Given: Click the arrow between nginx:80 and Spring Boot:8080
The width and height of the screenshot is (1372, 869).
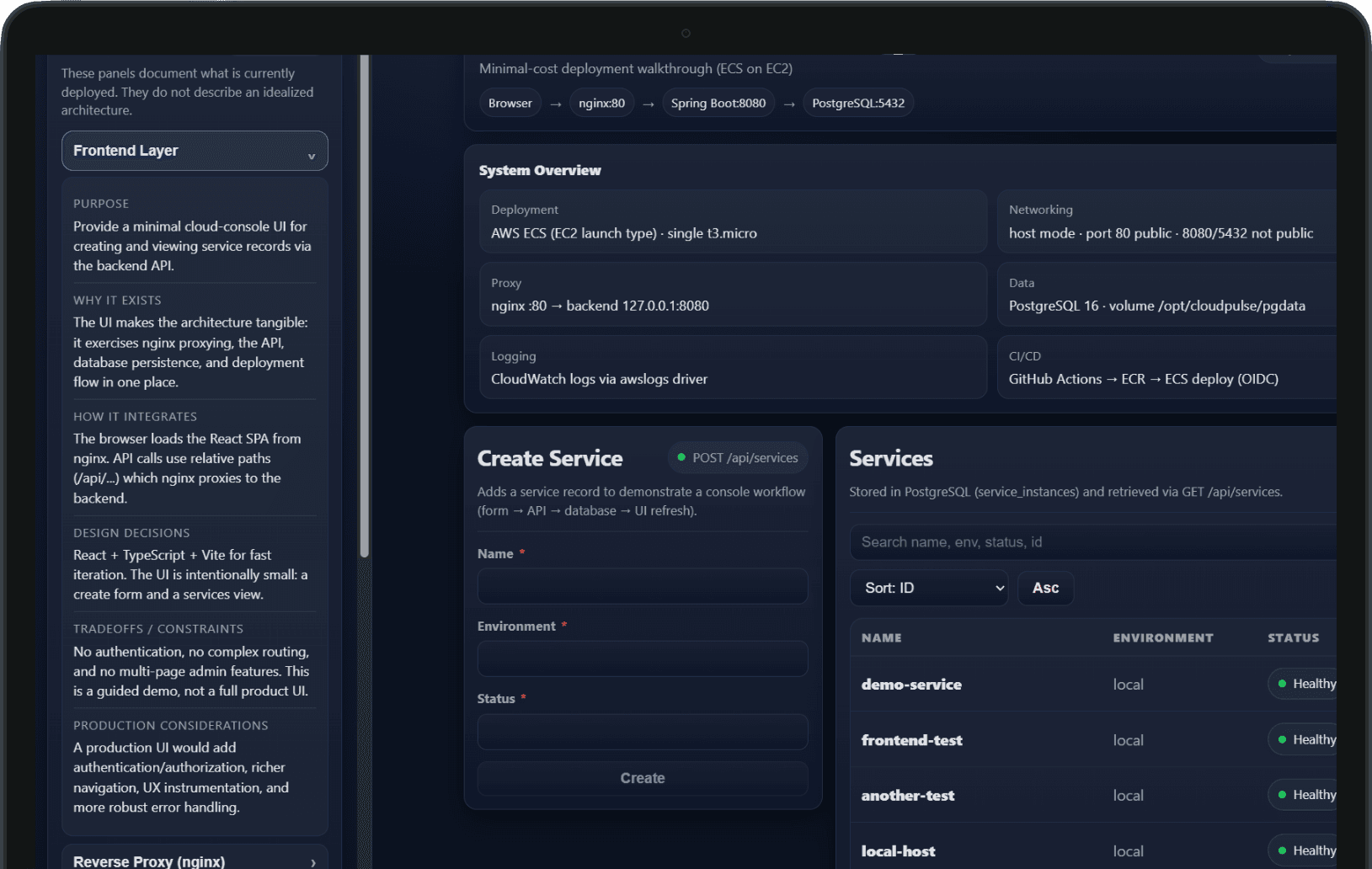Looking at the screenshot, I should point(647,103).
